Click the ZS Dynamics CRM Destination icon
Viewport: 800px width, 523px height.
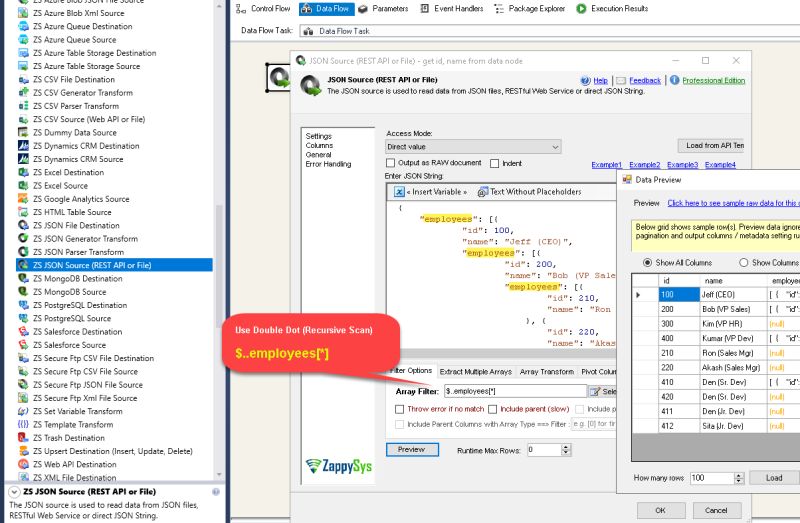tap(23, 145)
